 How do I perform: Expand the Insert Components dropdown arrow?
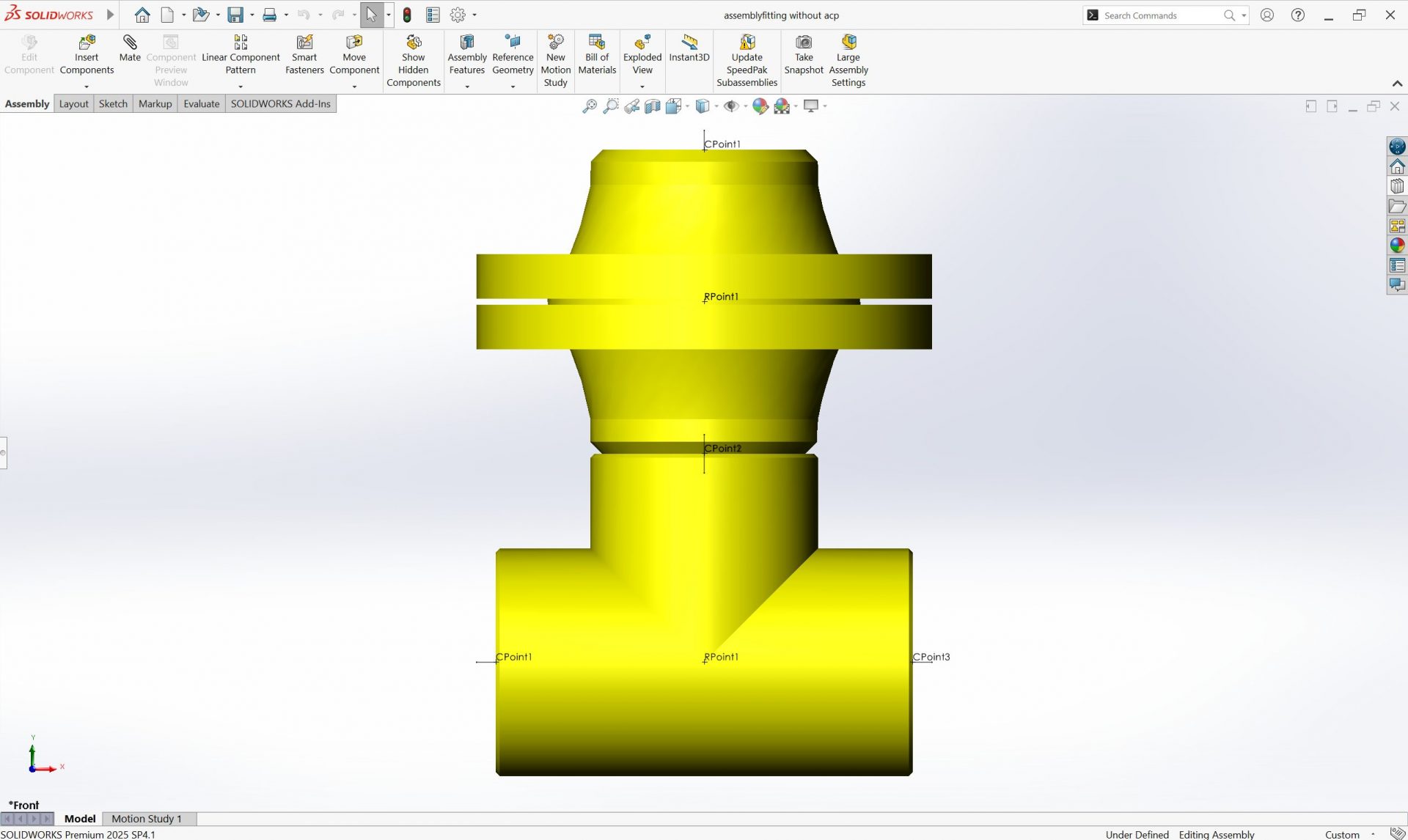86,86
